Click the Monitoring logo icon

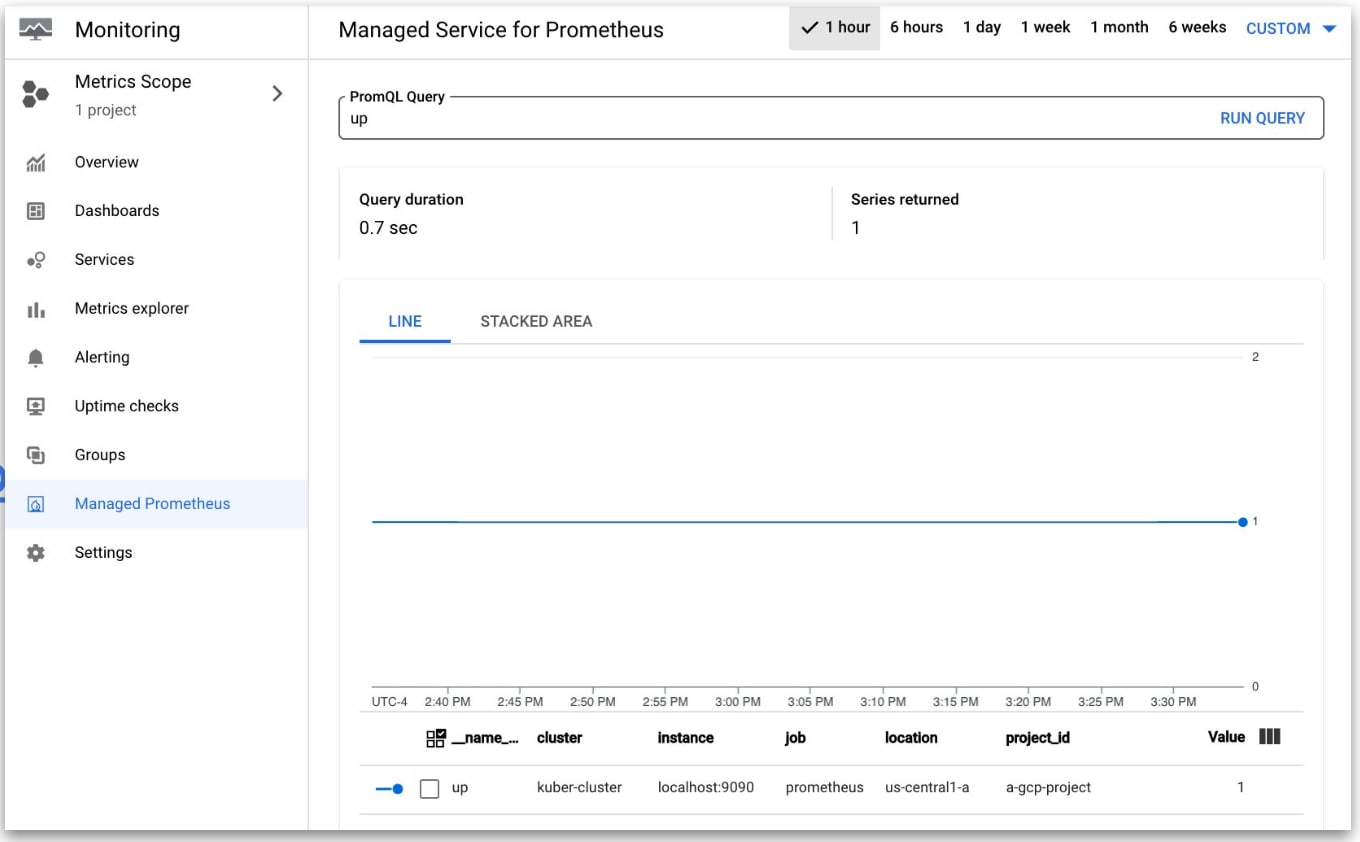(36, 29)
